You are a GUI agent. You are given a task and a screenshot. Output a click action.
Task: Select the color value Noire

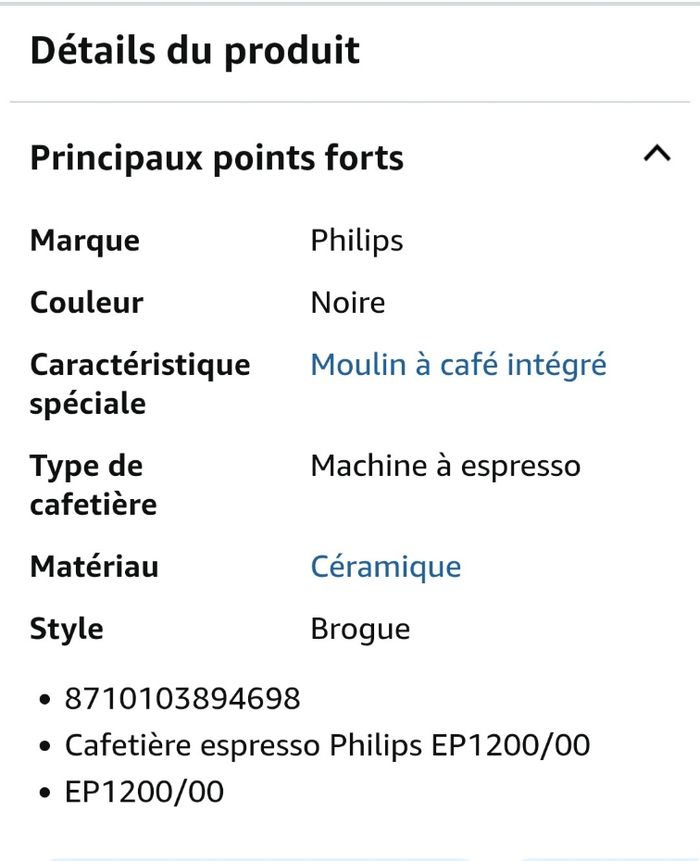click(348, 302)
